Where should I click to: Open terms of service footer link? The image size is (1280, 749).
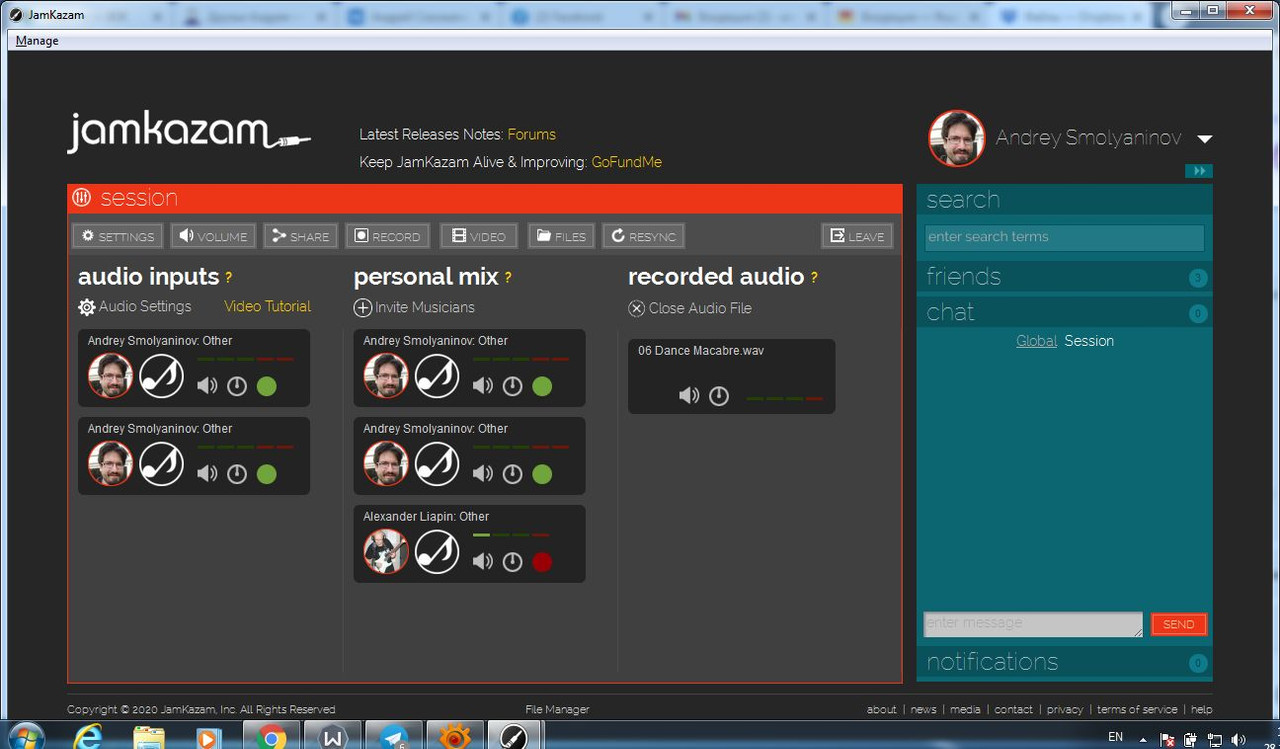pyautogui.click(x=1137, y=709)
